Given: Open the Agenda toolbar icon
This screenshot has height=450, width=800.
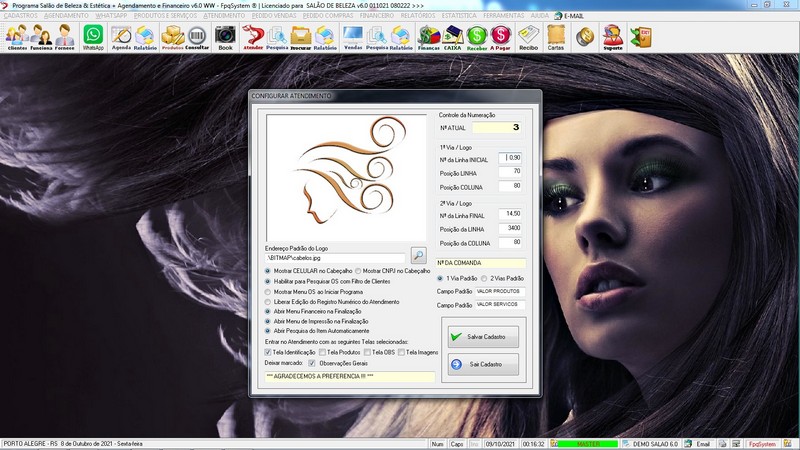Looking at the screenshot, I should [x=121, y=37].
